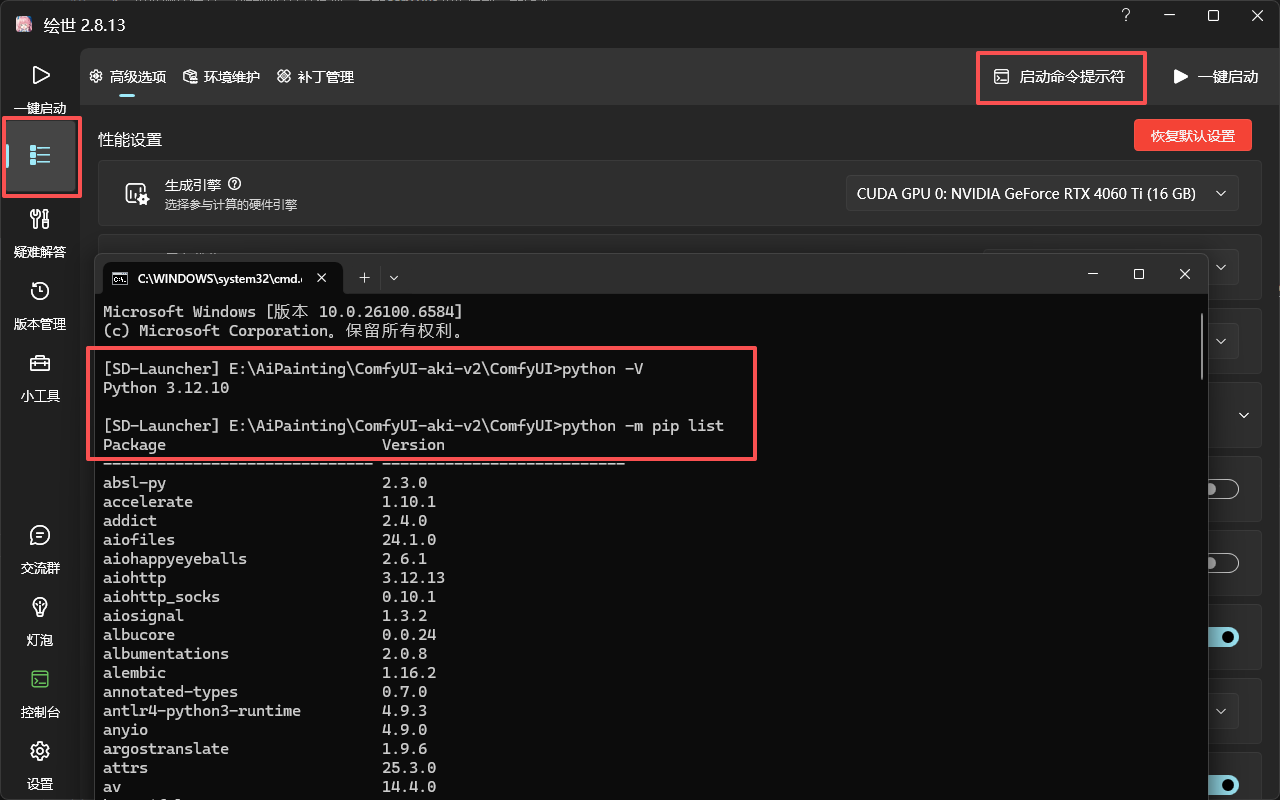Expand the dropdown directly below the GPU selector
Viewport: 1280px width, 800px height.
(x=1221, y=267)
